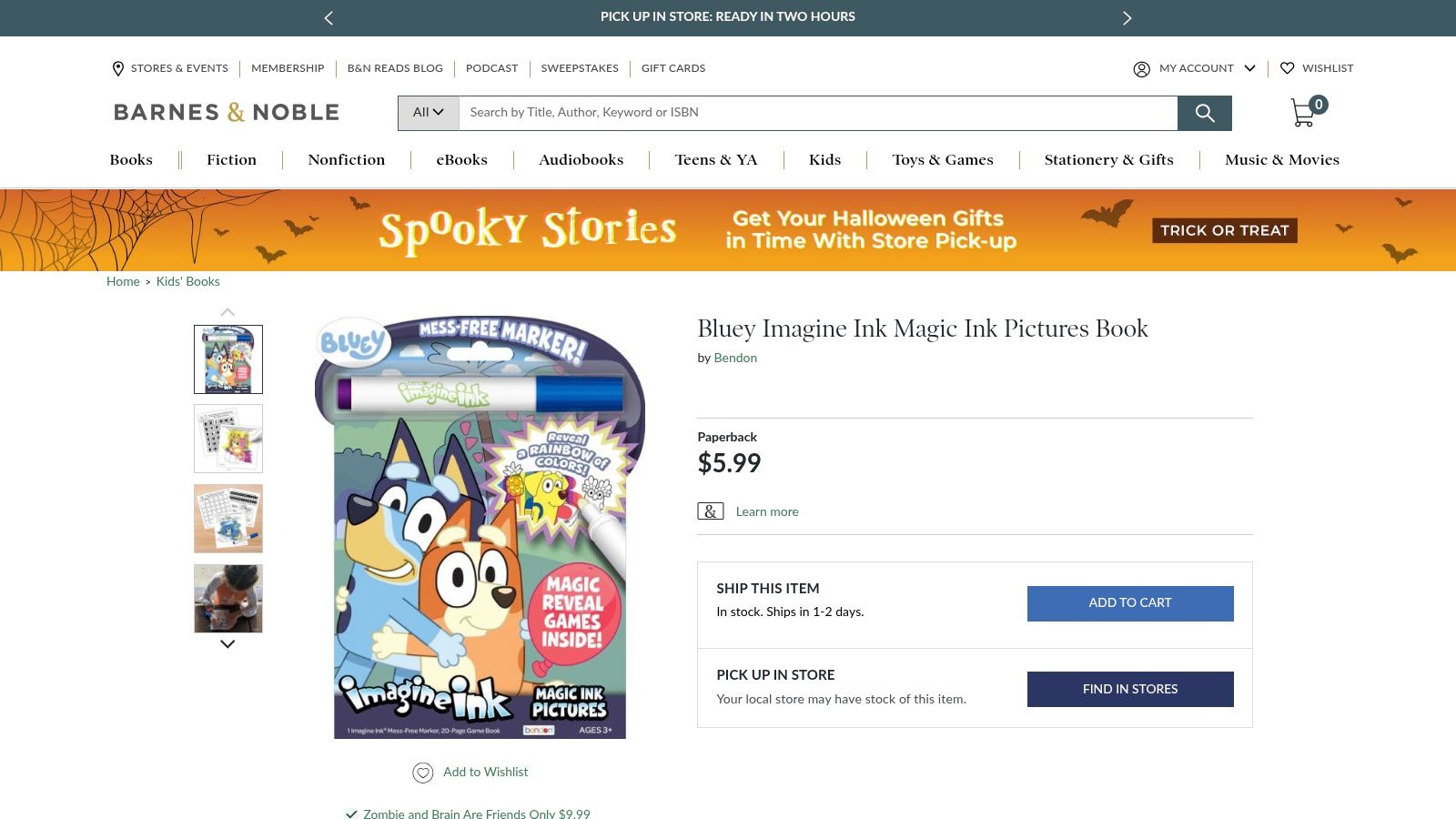Viewport: 1456px width, 819px height.
Task: Open the All search category dropdown
Action: pos(428,113)
